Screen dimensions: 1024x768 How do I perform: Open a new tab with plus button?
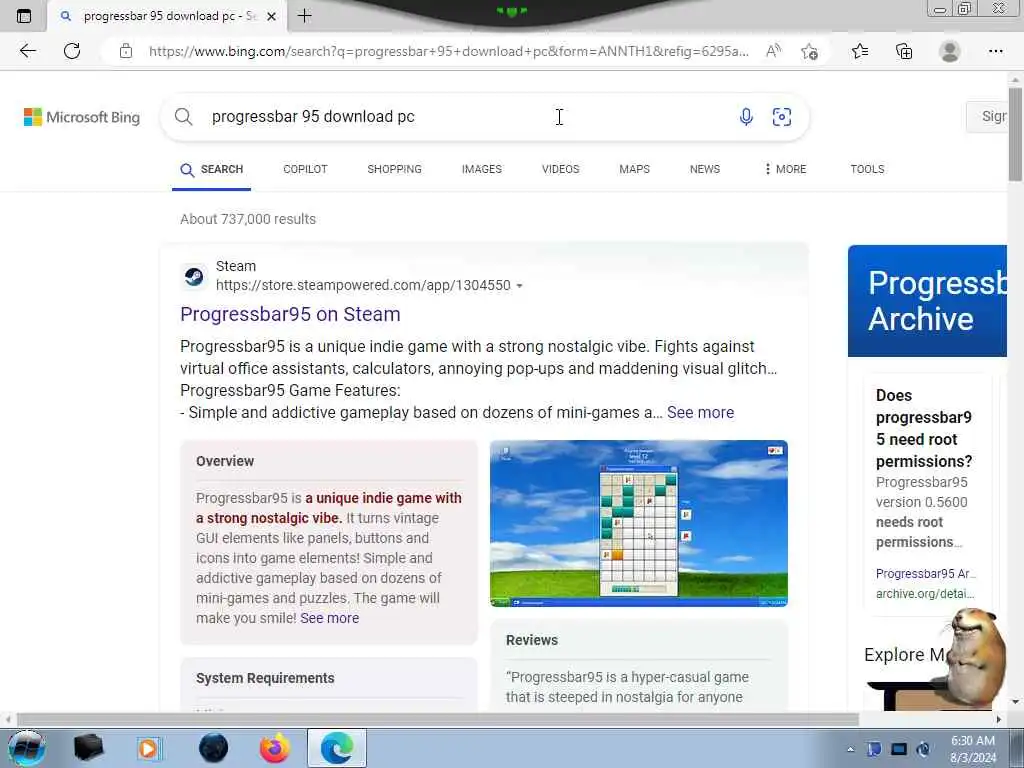coord(304,16)
